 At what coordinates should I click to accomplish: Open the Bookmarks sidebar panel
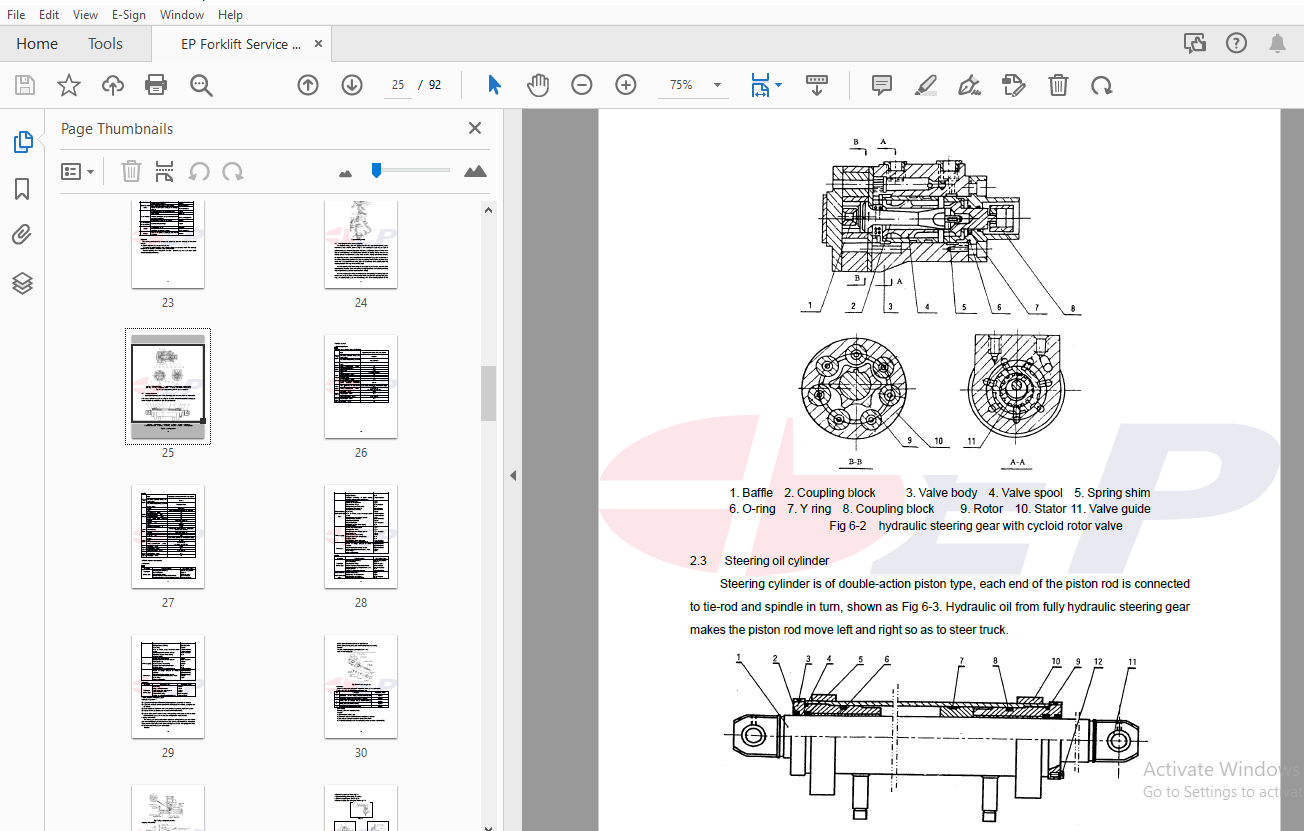coord(23,189)
